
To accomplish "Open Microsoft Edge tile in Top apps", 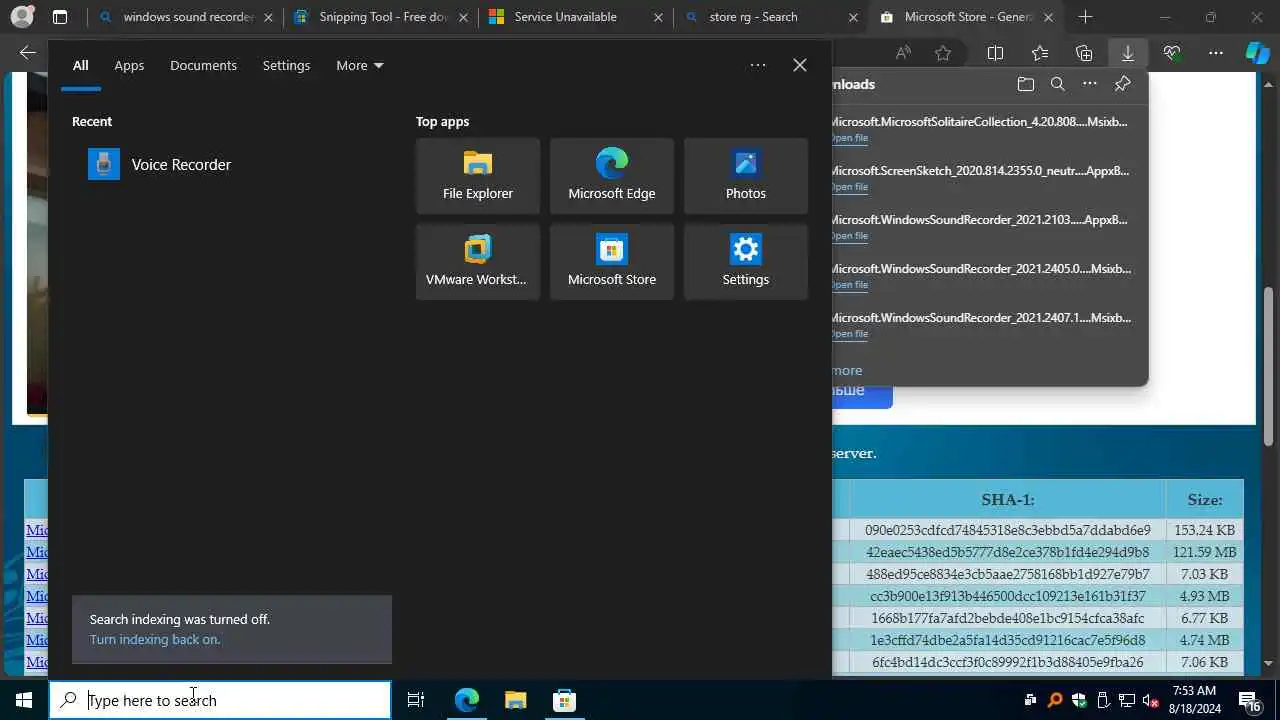I will [612, 176].
